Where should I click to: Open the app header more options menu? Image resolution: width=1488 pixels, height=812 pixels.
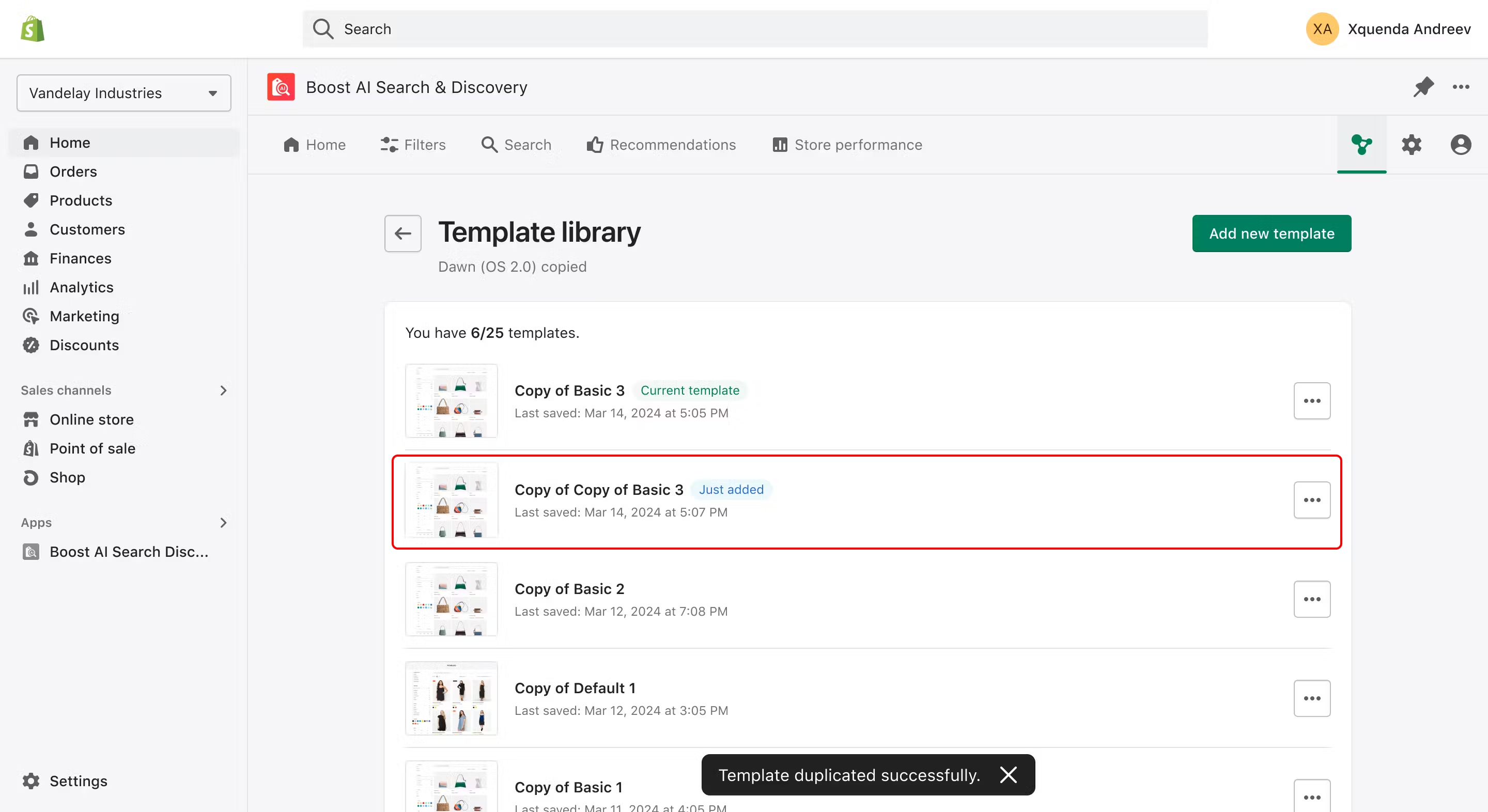coord(1460,87)
